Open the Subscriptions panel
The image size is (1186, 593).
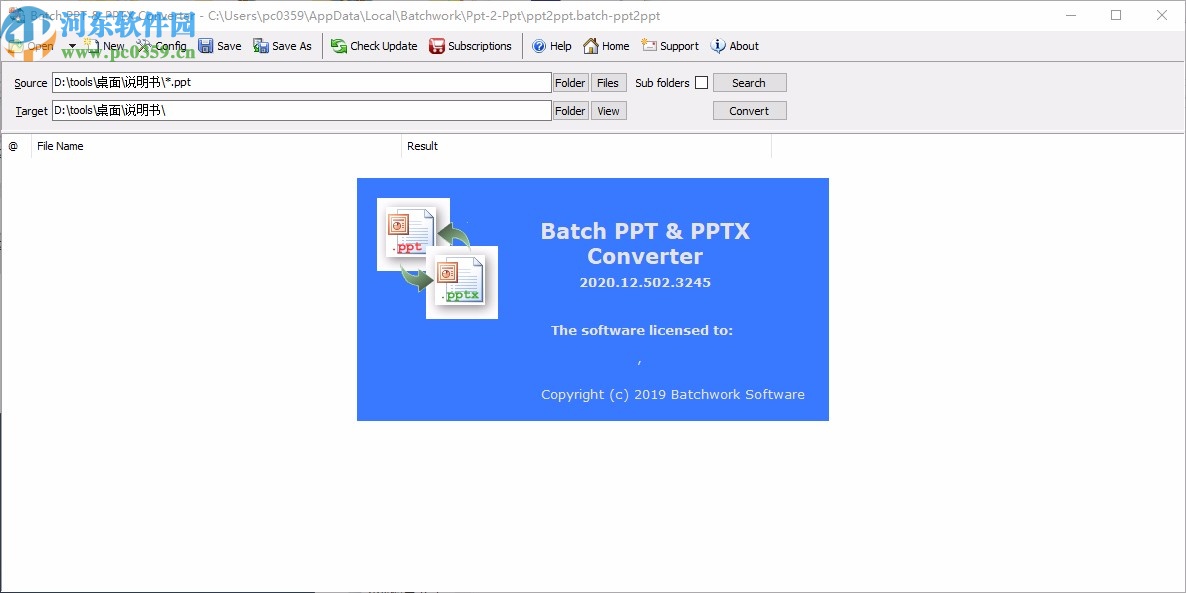pyautogui.click(x=471, y=46)
